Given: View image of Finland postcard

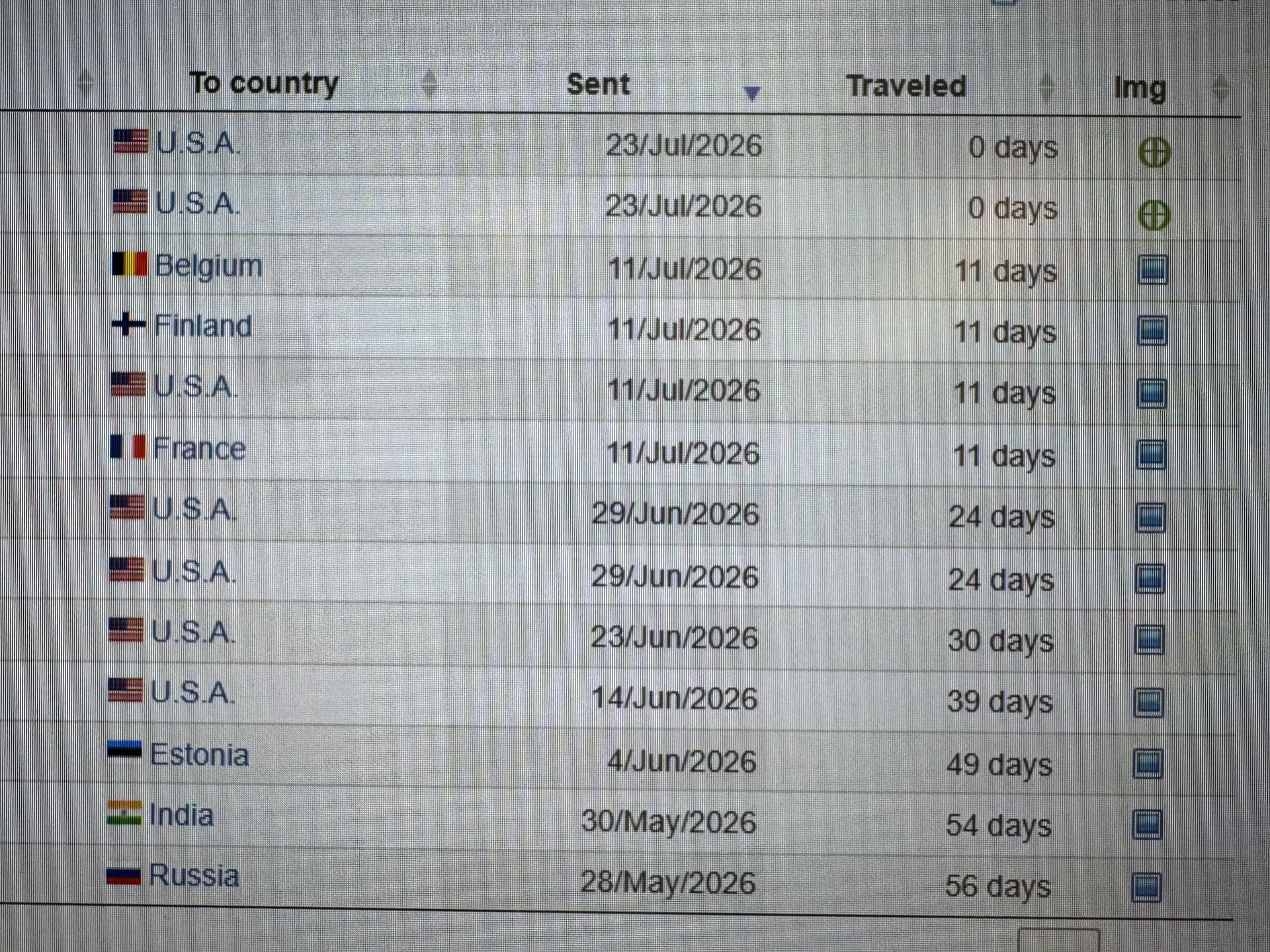Looking at the screenshot, I should point(1152,331).
